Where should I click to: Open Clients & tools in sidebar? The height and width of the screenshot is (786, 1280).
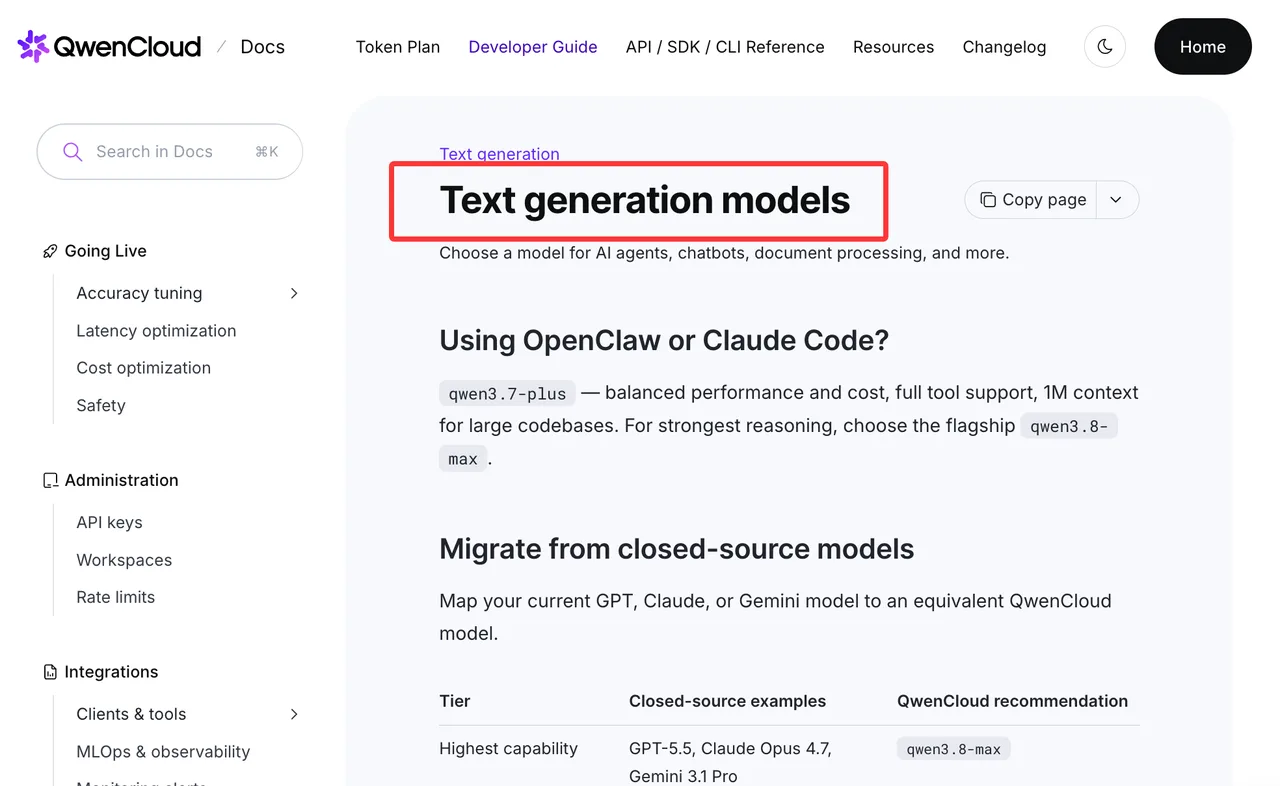[131, 714]
